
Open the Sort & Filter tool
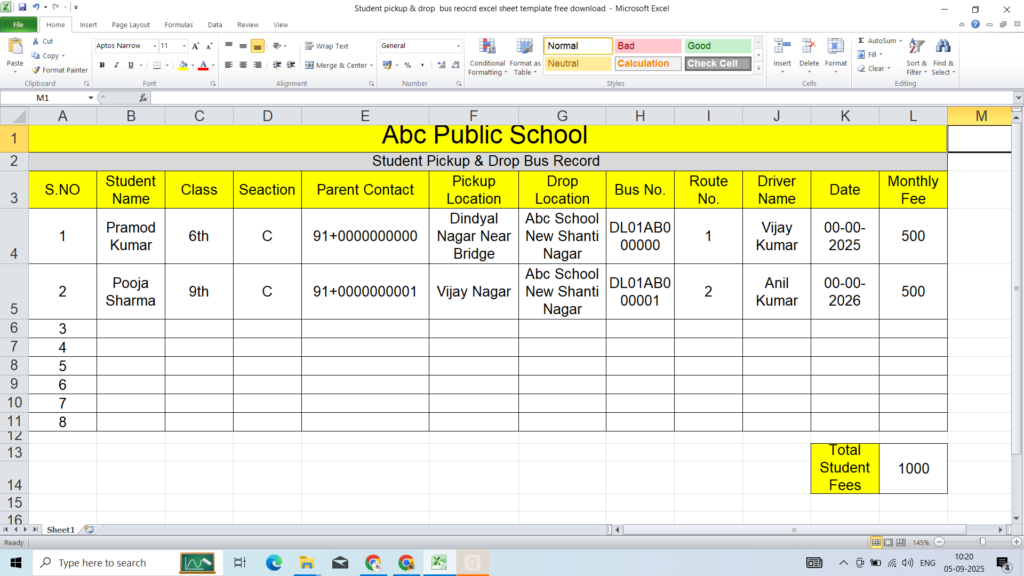click(916, 56)
